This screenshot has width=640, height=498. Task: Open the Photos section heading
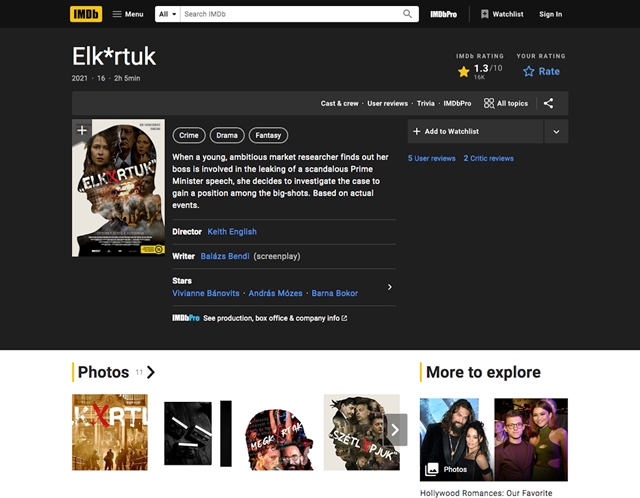pyautogui.click(x=103, y=372)
